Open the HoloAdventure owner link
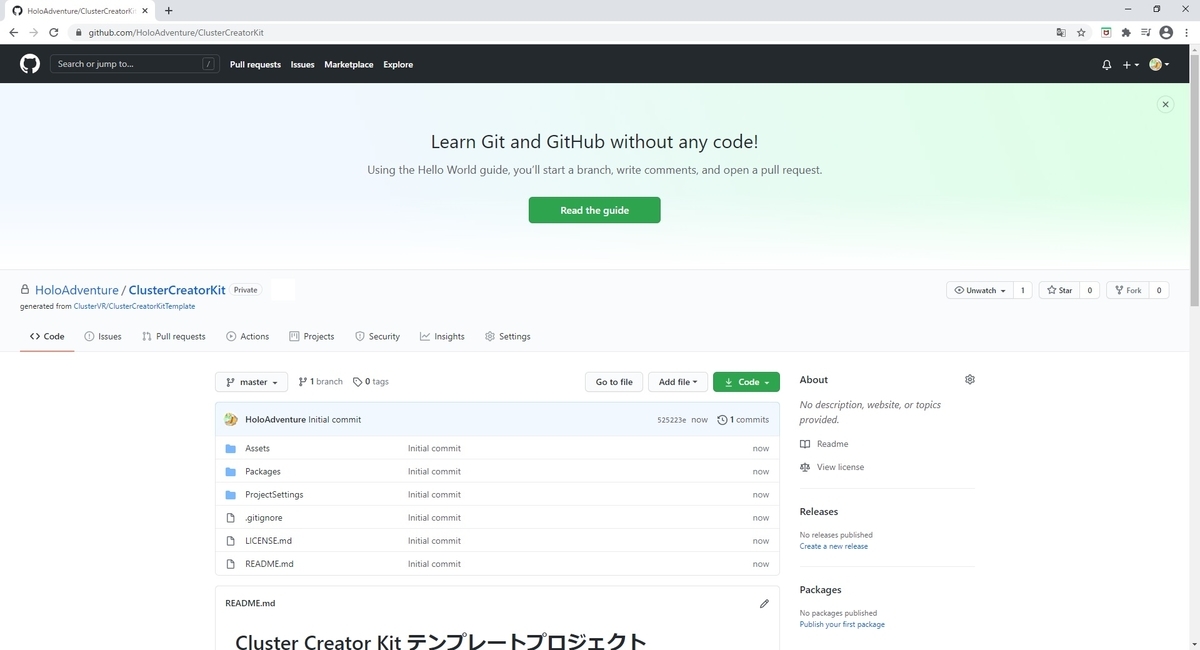The image size is (1200, 650). pos(76,290)
